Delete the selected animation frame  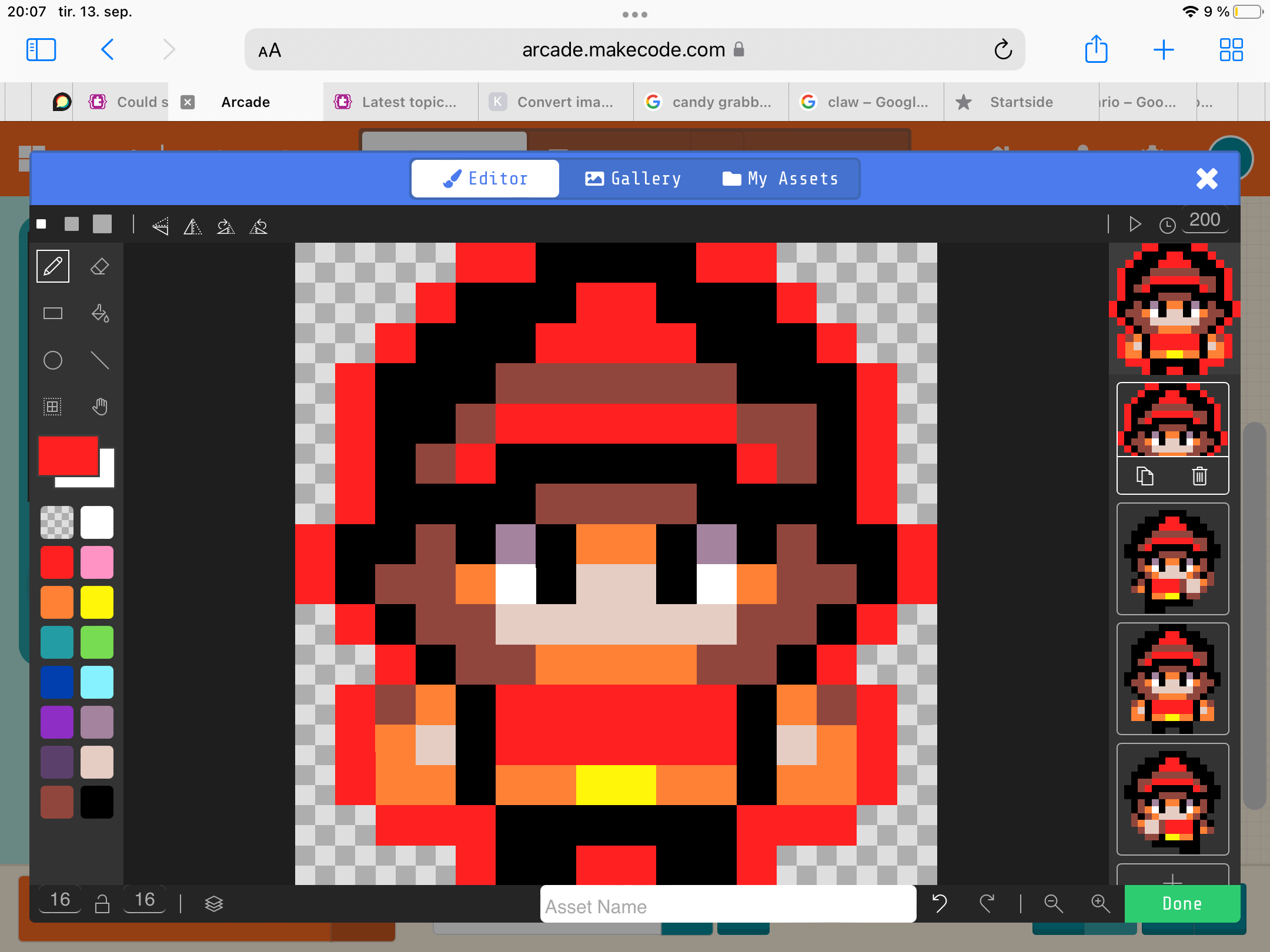point(1199,475)
